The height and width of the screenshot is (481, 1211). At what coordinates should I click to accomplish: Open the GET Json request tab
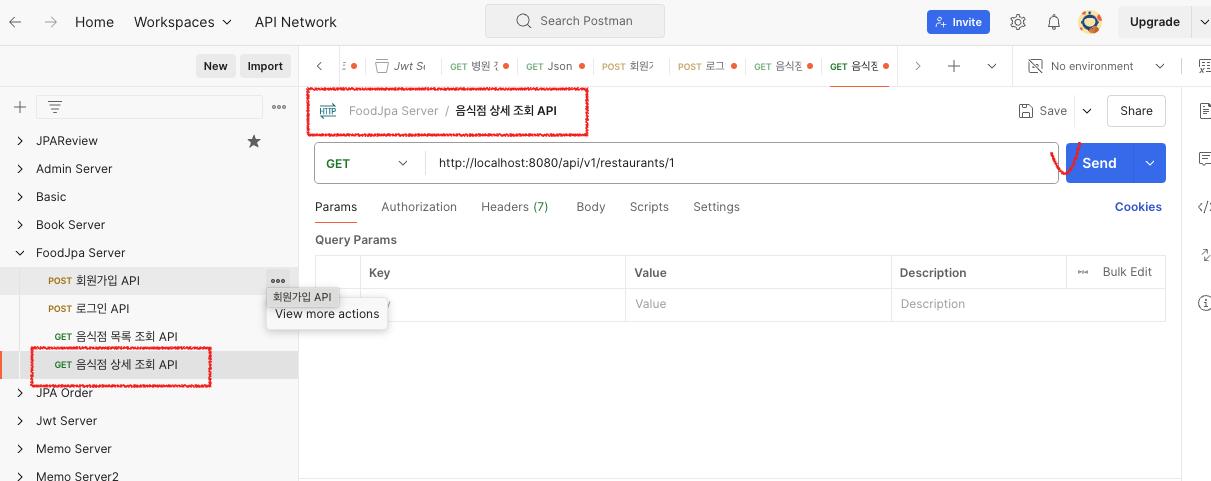554,66
